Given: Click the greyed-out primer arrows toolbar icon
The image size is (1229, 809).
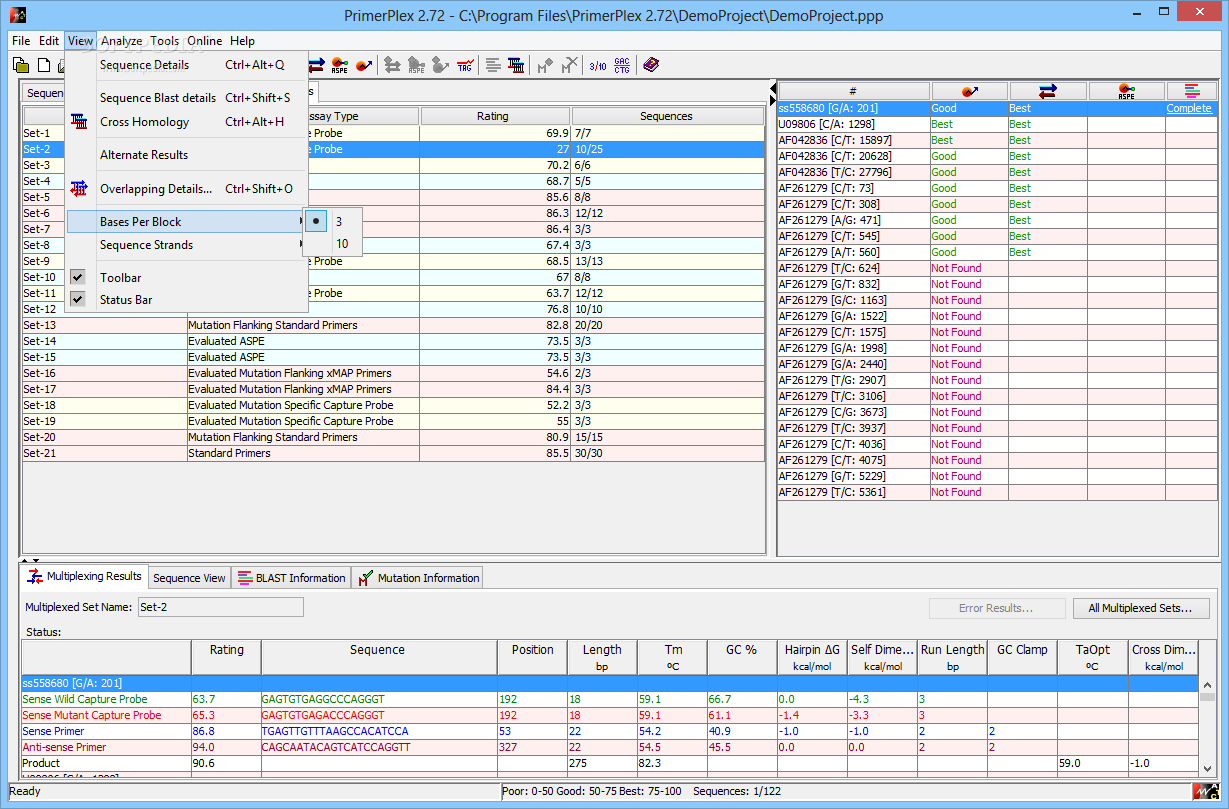Looking at the screenshot, I should click(393, 65).
